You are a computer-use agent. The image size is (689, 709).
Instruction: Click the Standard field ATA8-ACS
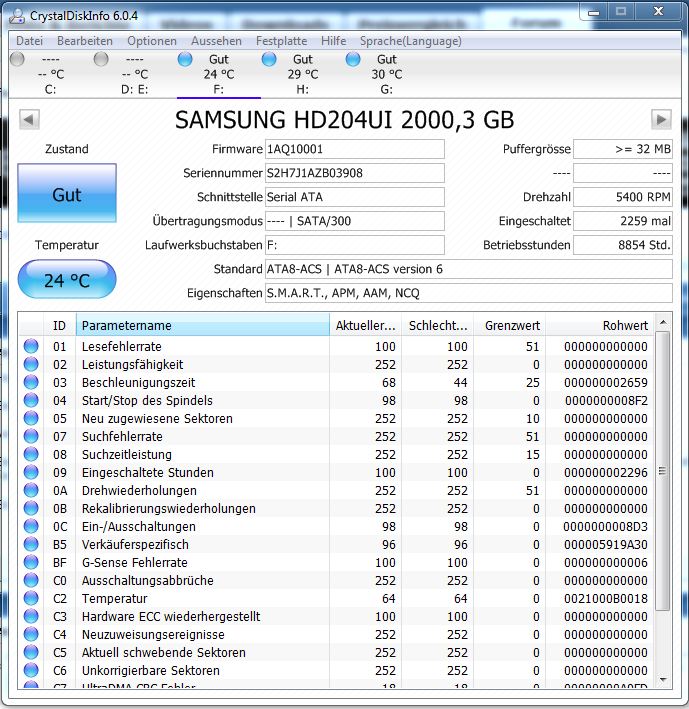click(468, 269)
